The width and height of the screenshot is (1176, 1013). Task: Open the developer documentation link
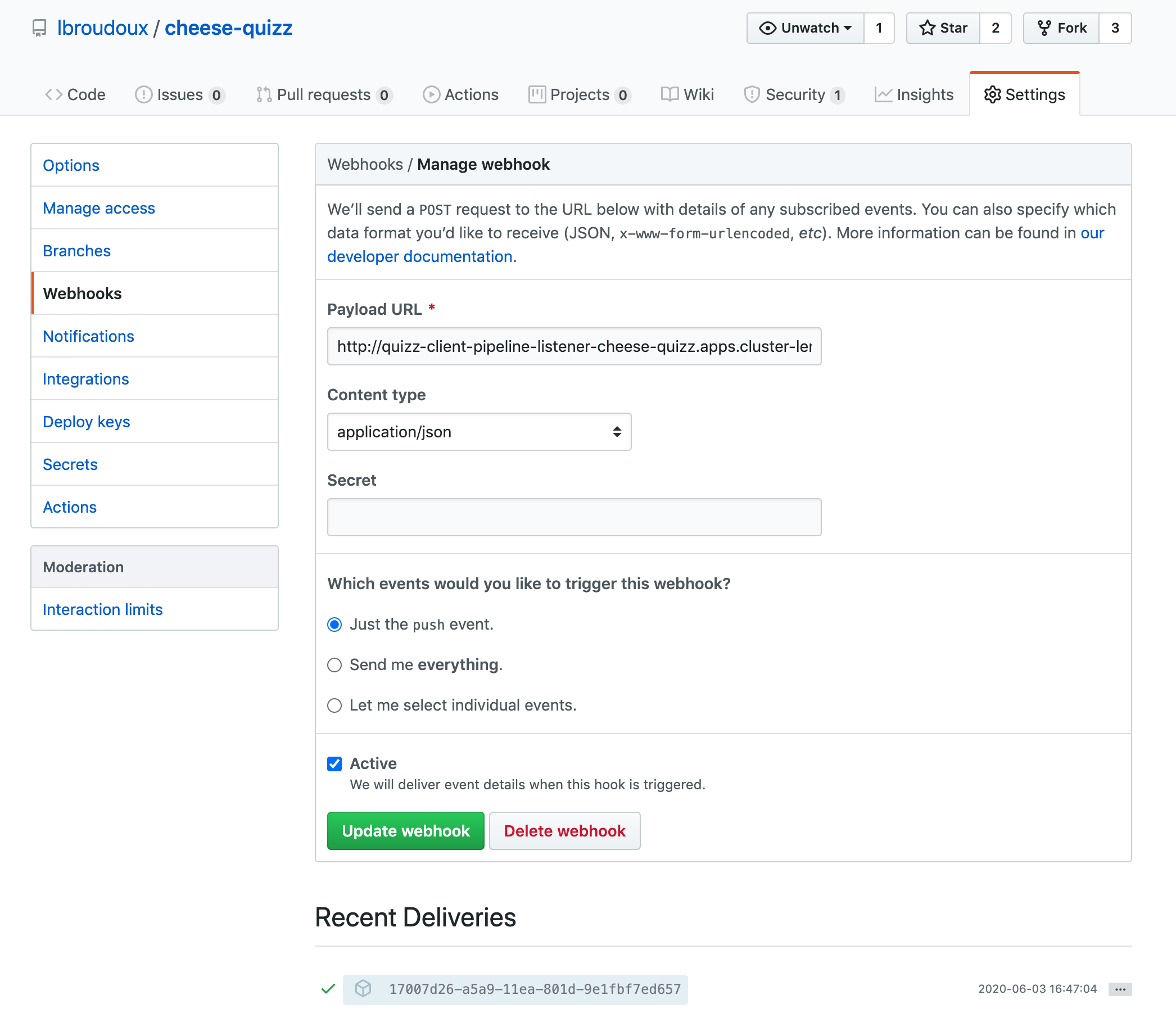point(419,256)
